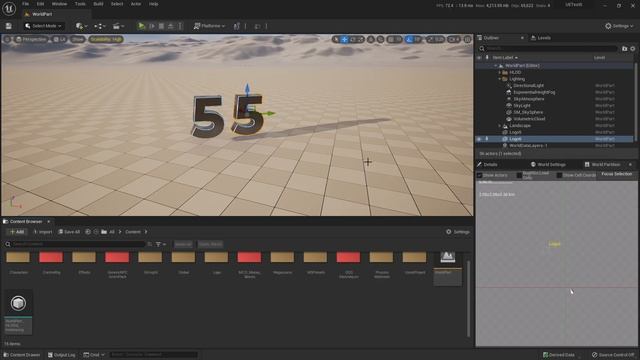The image size is (640, 360).
Task: Open the Edit menu
Action: click(40, 4)
